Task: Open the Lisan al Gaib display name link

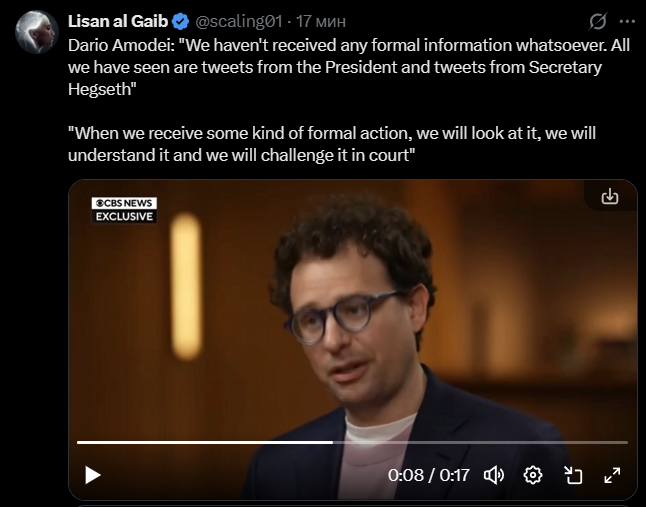Action: pyautogui.click(x=118, y=21)
